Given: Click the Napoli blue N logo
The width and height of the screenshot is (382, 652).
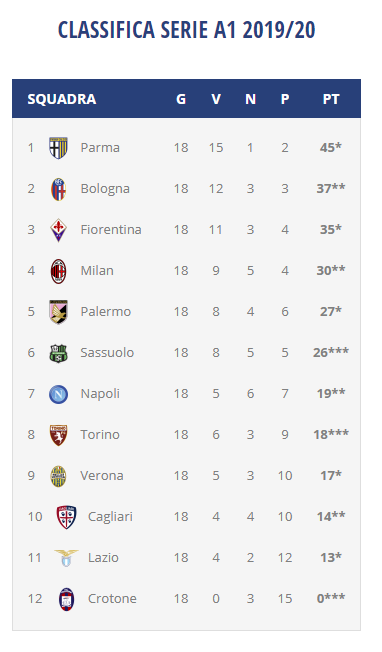Looking at the screenshot, I should point(58,394).
